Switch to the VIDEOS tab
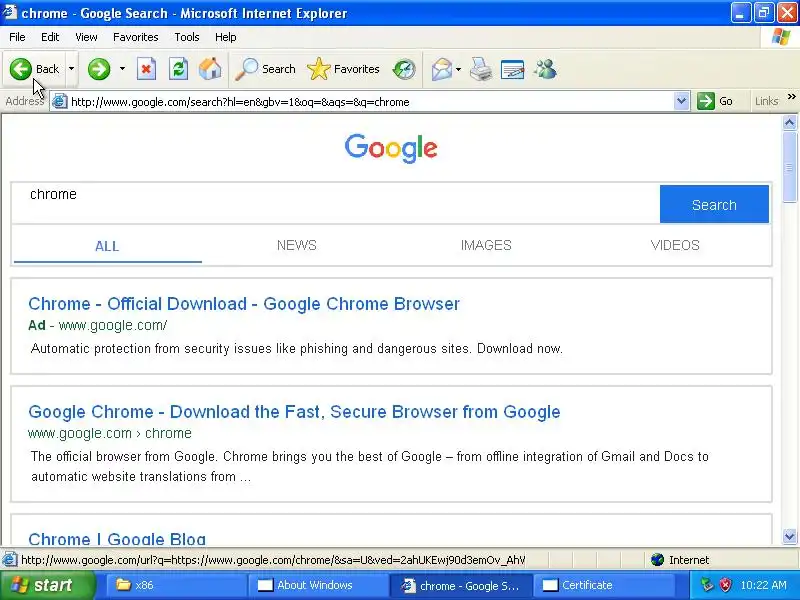 [x=675, y=245]
